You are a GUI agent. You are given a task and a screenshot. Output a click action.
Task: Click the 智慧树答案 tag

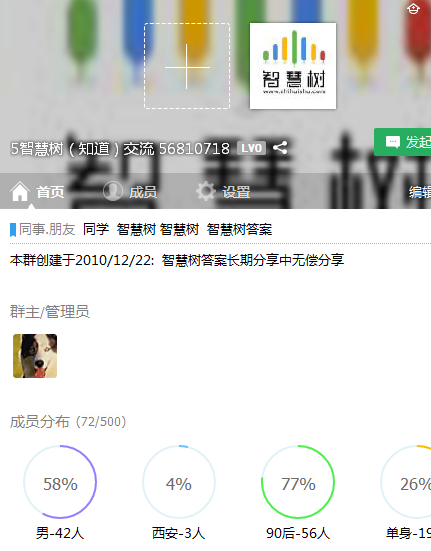pos(239,229)
